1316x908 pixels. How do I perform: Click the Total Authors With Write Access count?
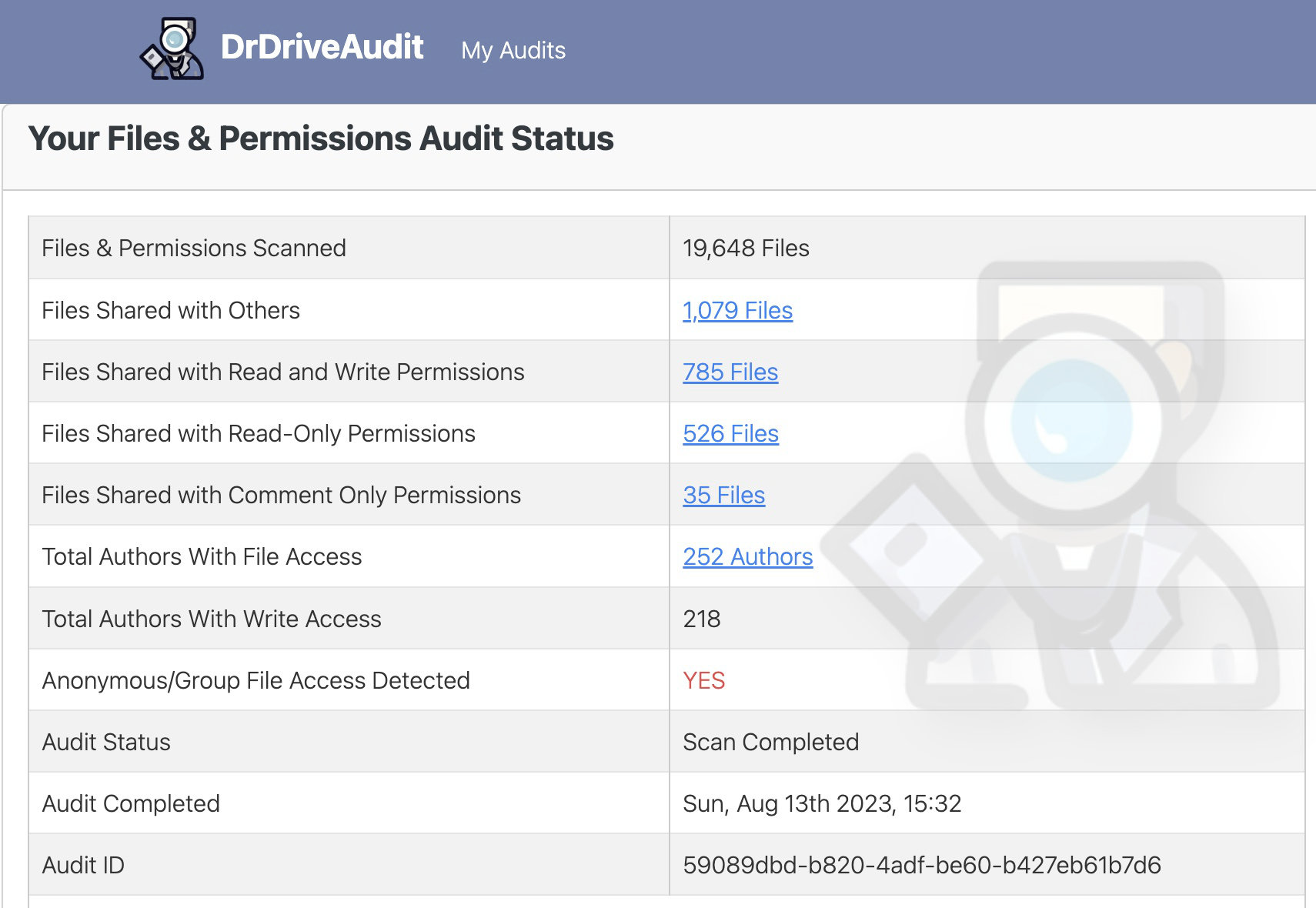[x=701, y=619]
